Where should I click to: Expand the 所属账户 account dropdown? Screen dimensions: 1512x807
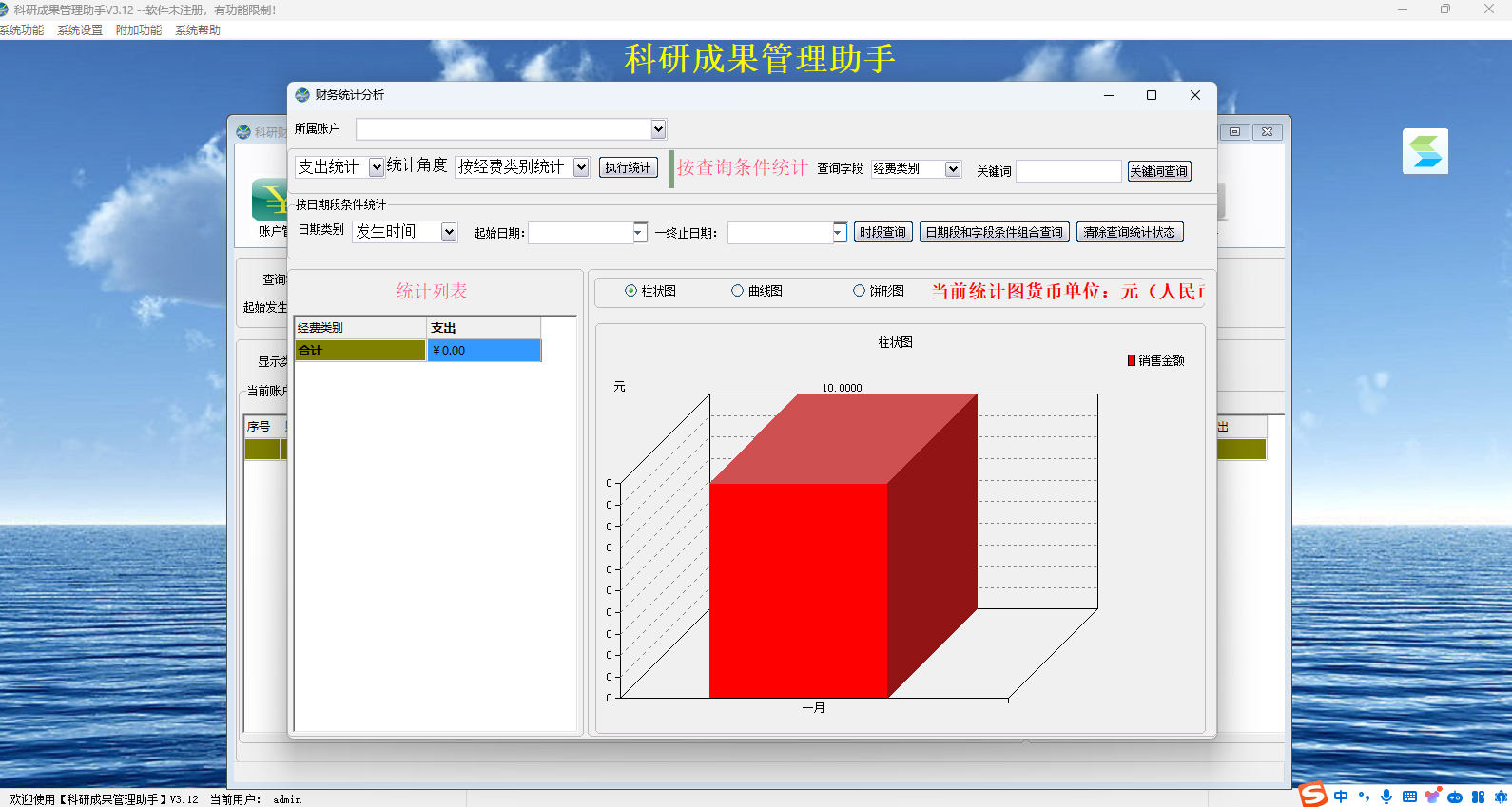coord(658,128)
